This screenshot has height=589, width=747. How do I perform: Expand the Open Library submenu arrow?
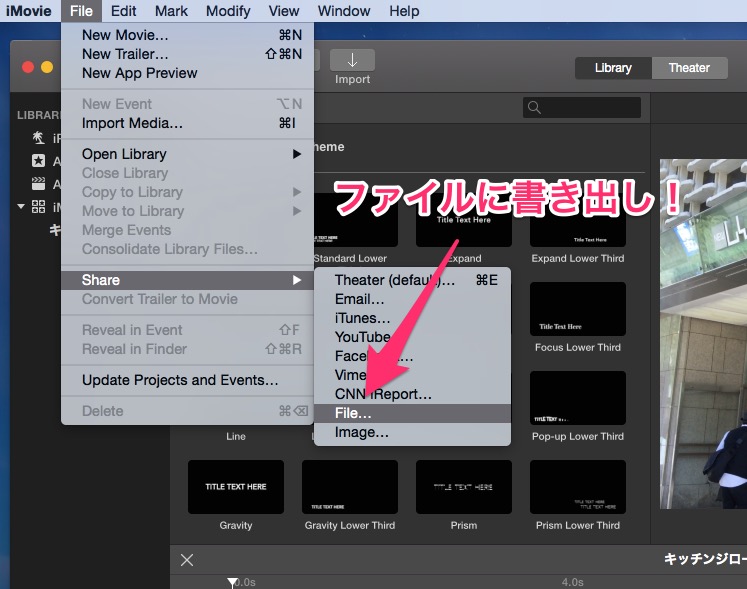pos(297,154)
